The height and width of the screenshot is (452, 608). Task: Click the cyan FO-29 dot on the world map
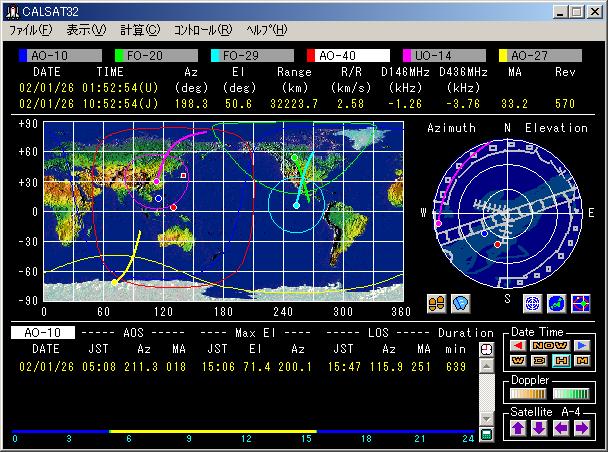click(296, 205)
